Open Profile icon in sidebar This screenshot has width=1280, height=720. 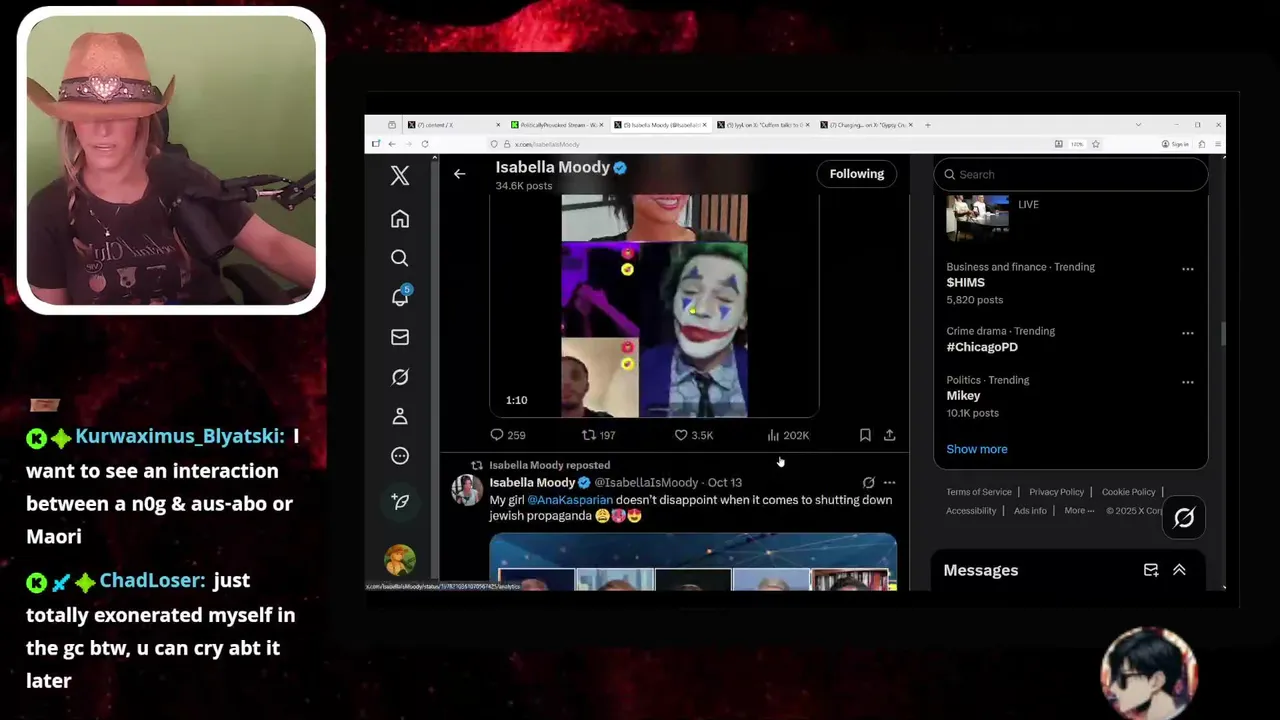(x=400, y=416)
